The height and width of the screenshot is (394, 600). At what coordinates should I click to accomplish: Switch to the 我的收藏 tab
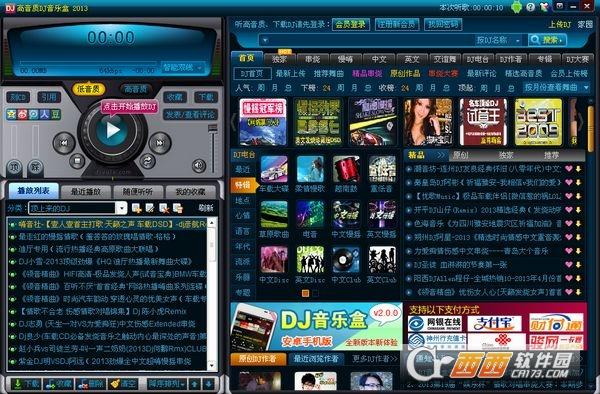(190, 191)
